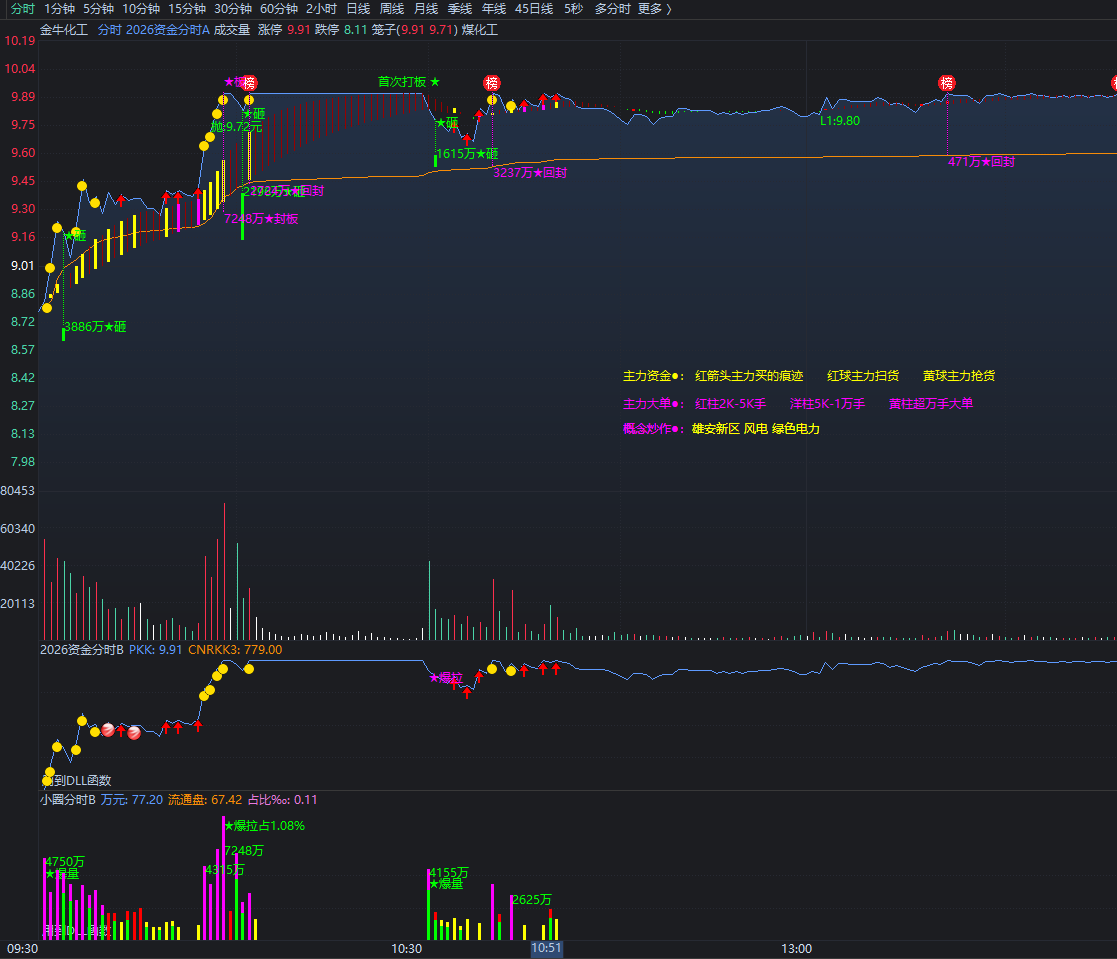Select the 60分钟 period tab
The image size is (1117, 959).
point(279,9)
